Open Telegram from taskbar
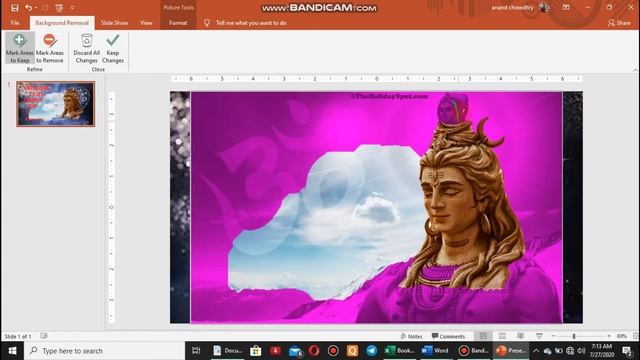Screen dimensions: 640x360 click(371, 351)
